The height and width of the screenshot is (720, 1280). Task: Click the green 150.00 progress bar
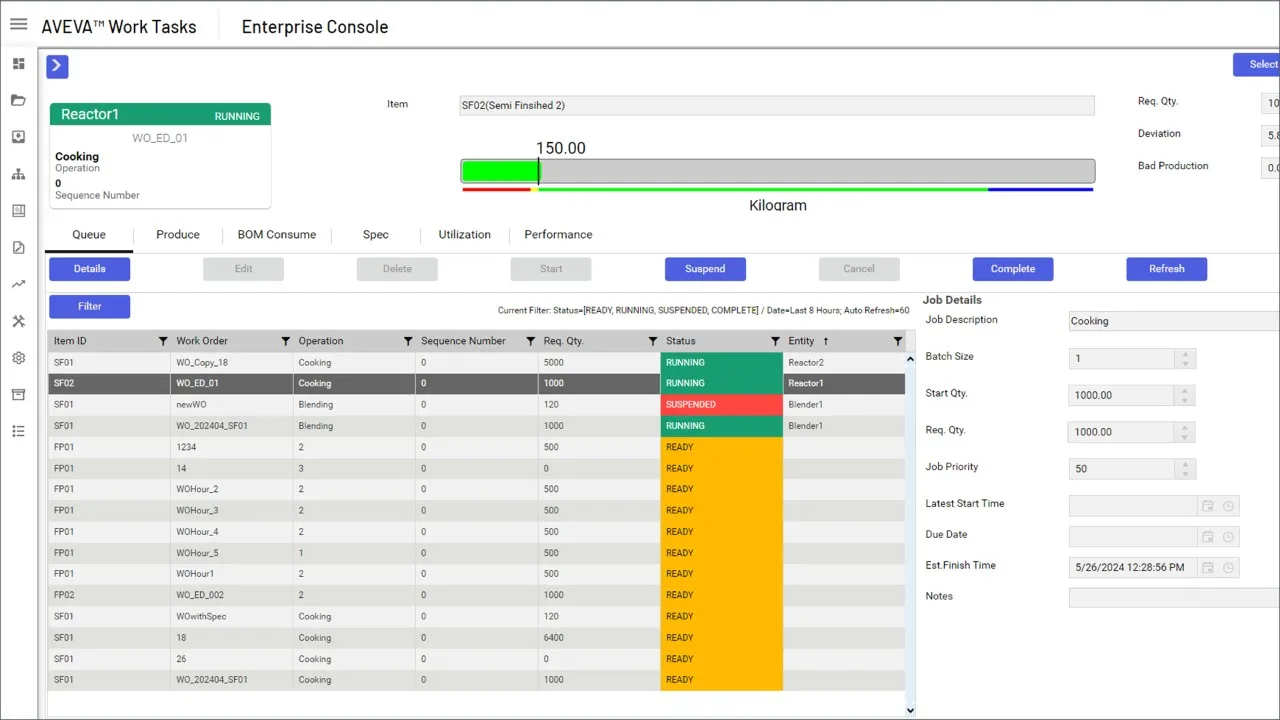coord(499,171)
